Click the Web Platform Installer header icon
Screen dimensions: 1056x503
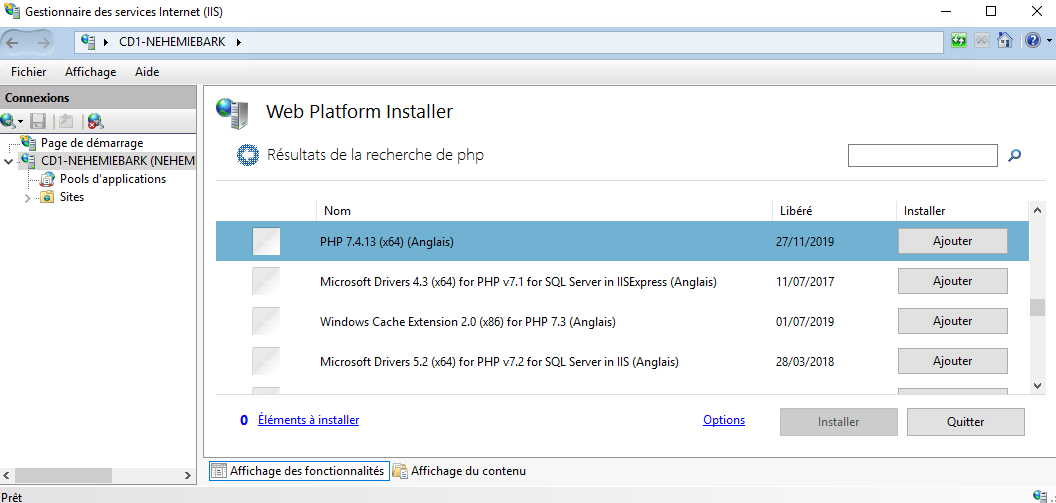[232, 113]
